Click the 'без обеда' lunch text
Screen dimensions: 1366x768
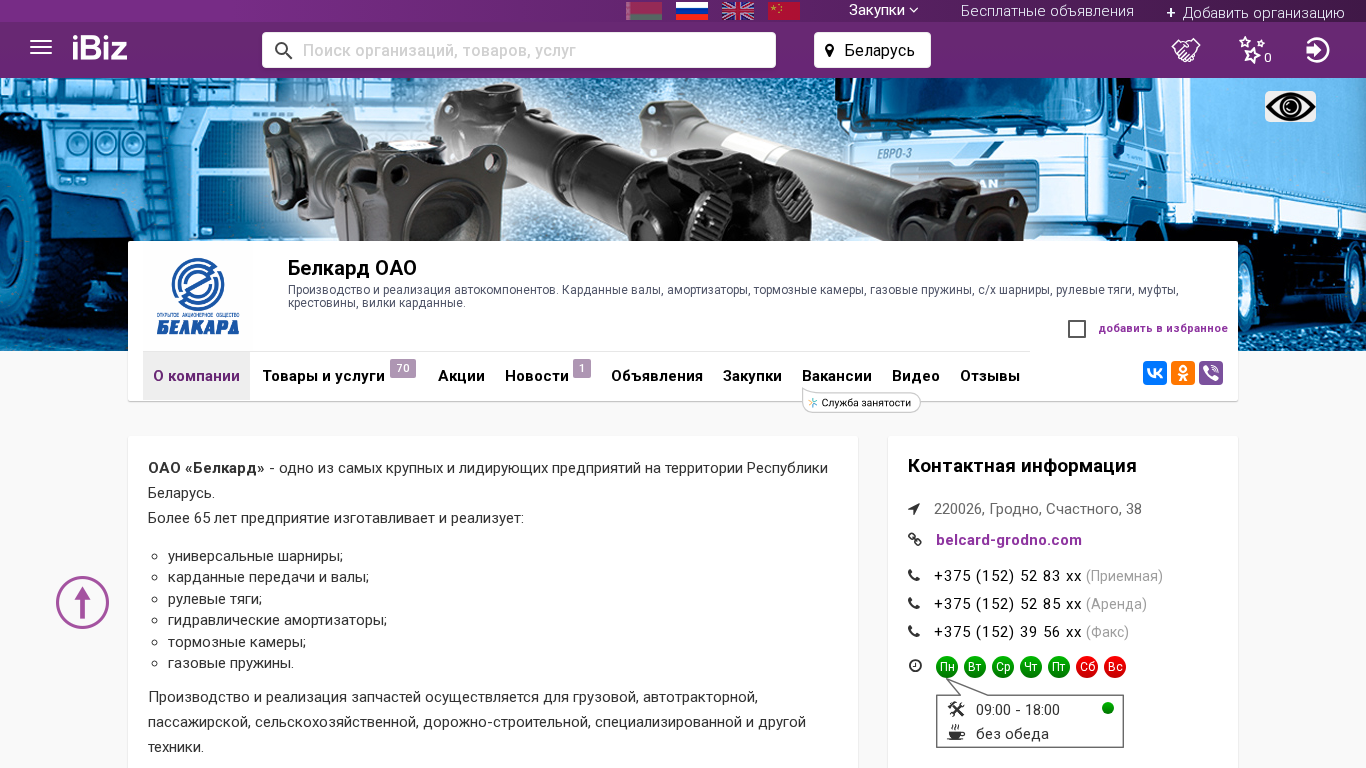[1012, 734]
